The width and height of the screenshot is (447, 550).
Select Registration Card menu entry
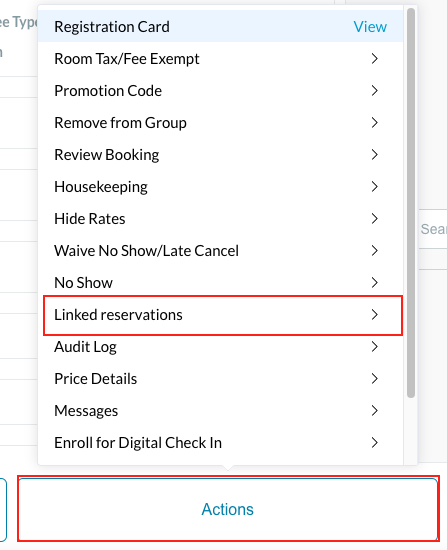point(220,26)
